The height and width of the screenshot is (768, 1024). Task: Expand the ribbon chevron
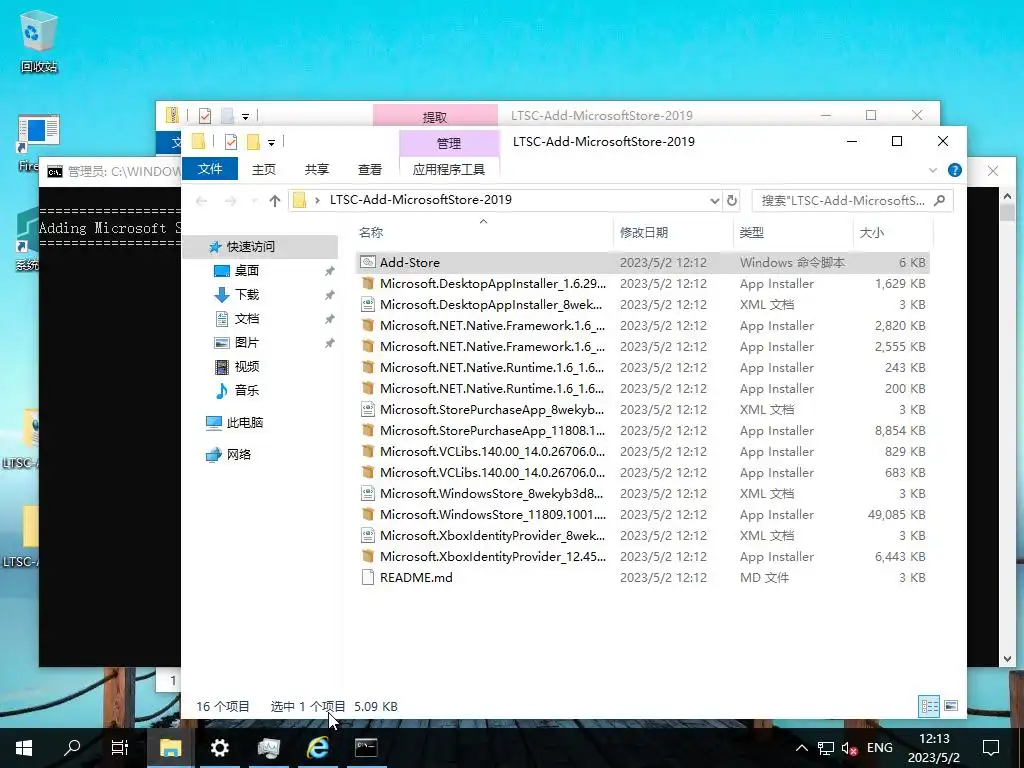click(933, 170)
